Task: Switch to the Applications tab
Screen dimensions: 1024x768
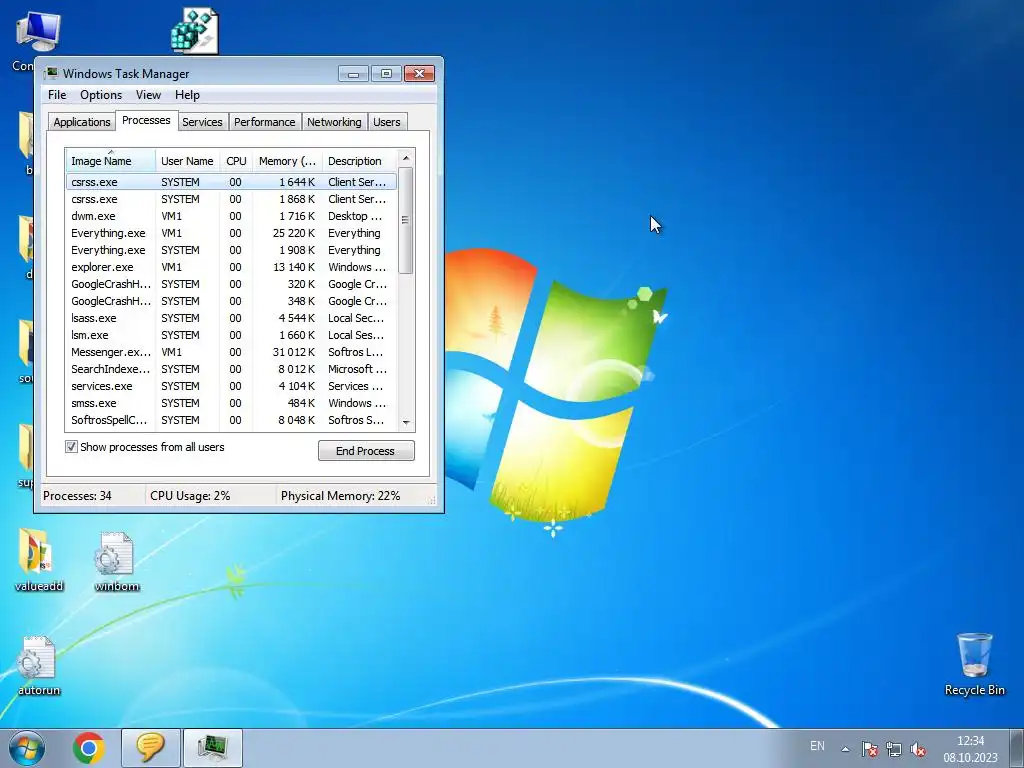Action: click(x=82, y=122)
